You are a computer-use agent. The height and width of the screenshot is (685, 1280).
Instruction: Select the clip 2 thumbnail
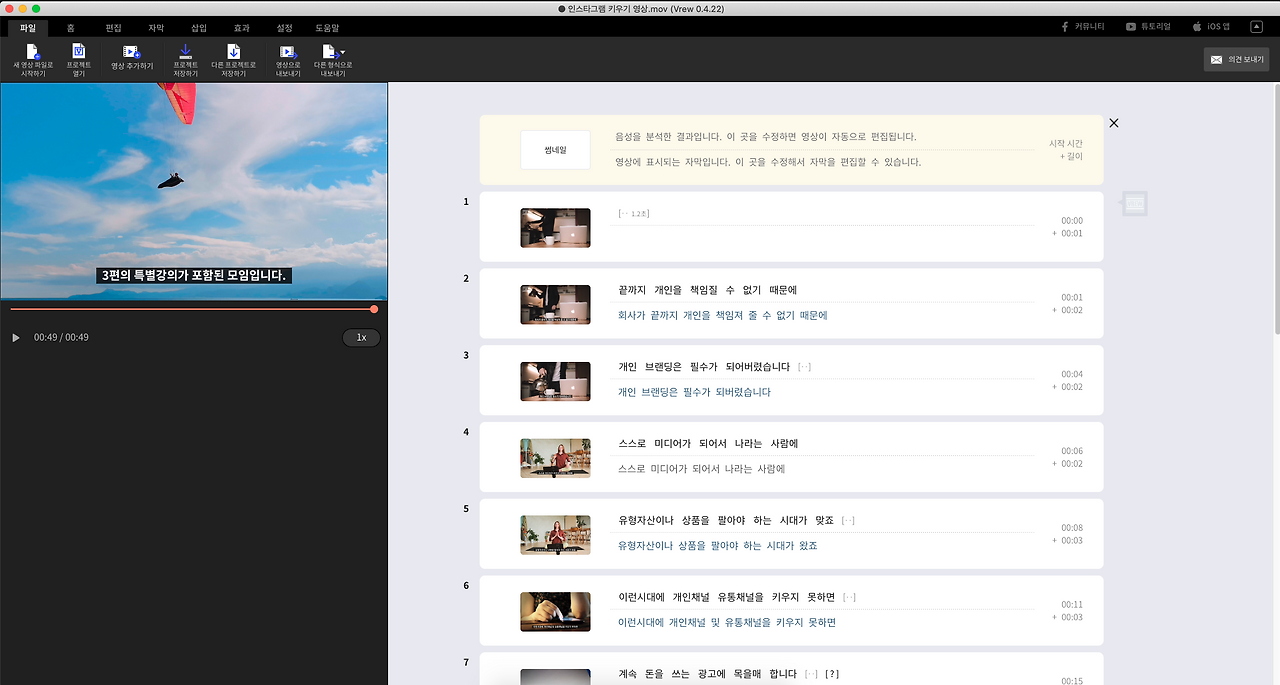[555, 304]
